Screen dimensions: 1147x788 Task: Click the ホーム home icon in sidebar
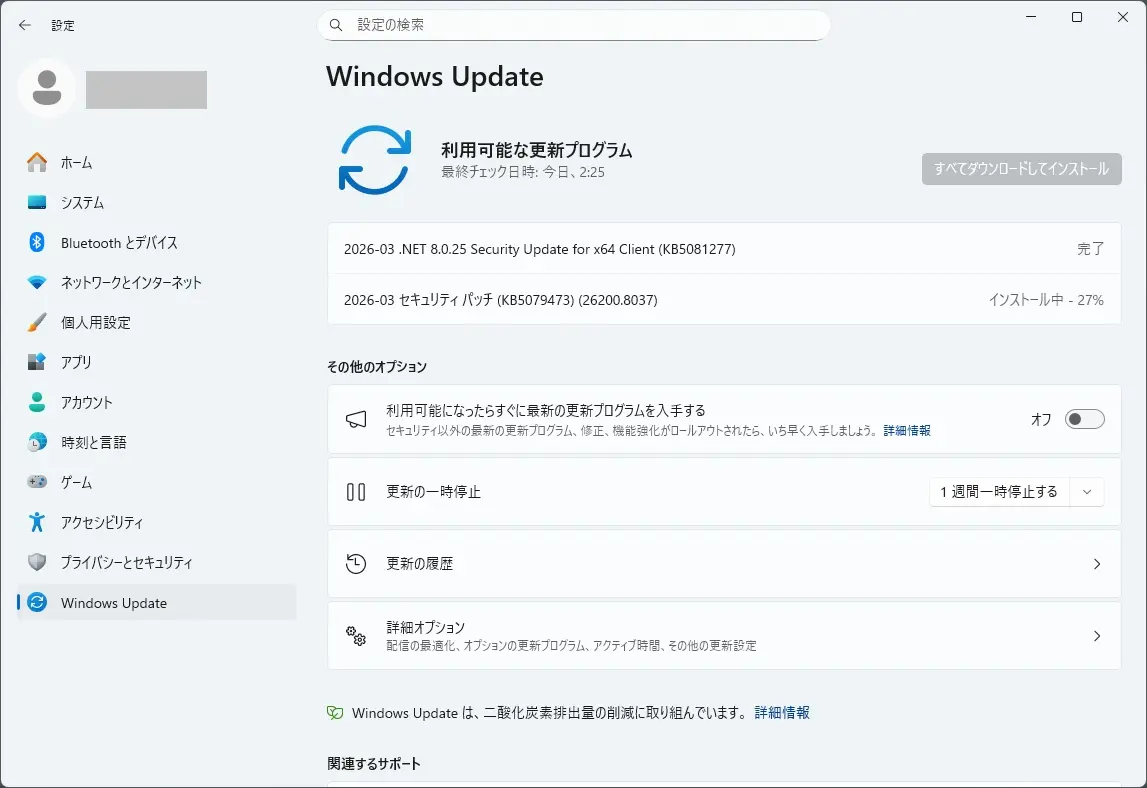(37, 162)
